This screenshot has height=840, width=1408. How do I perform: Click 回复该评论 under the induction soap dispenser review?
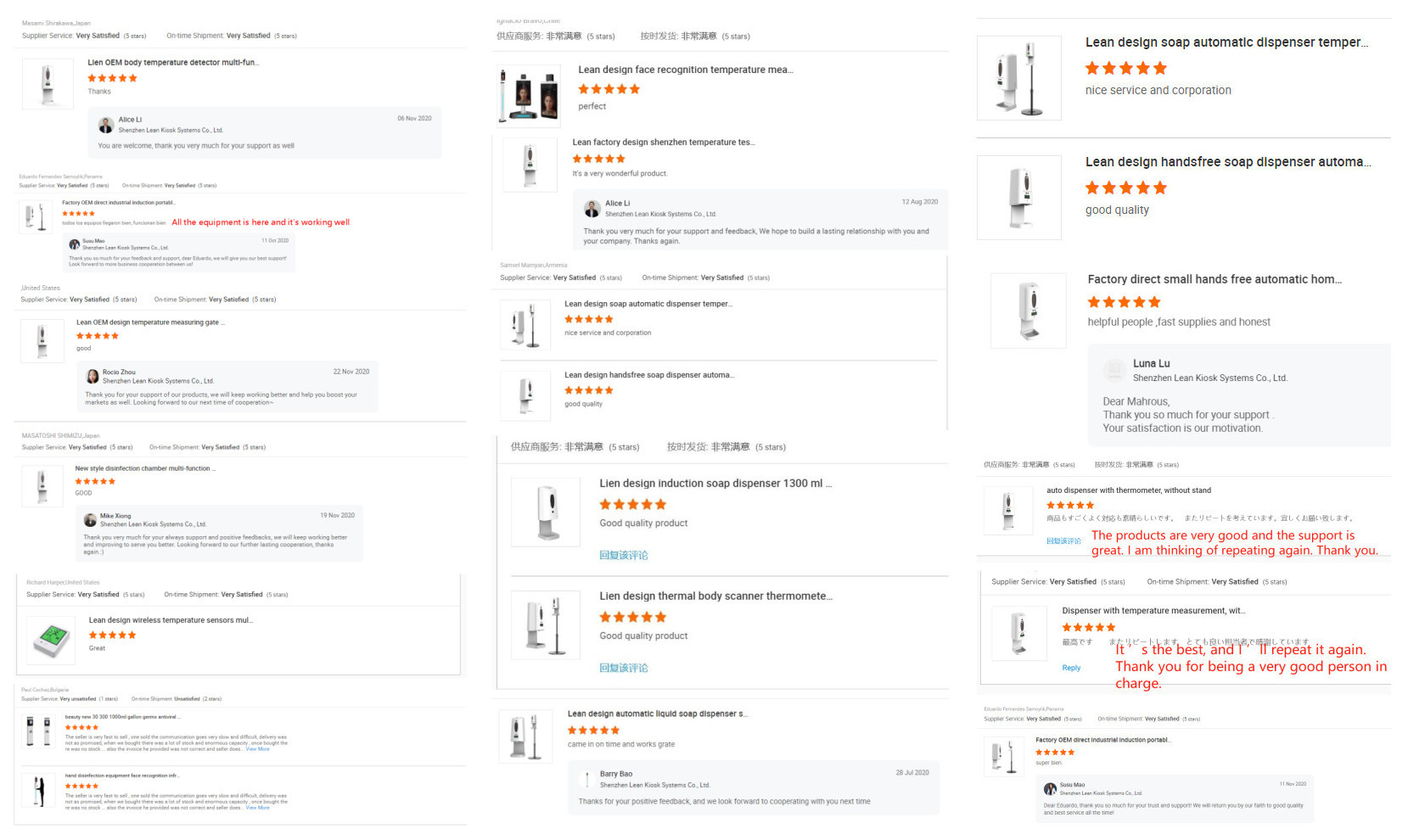click(623, 555)
